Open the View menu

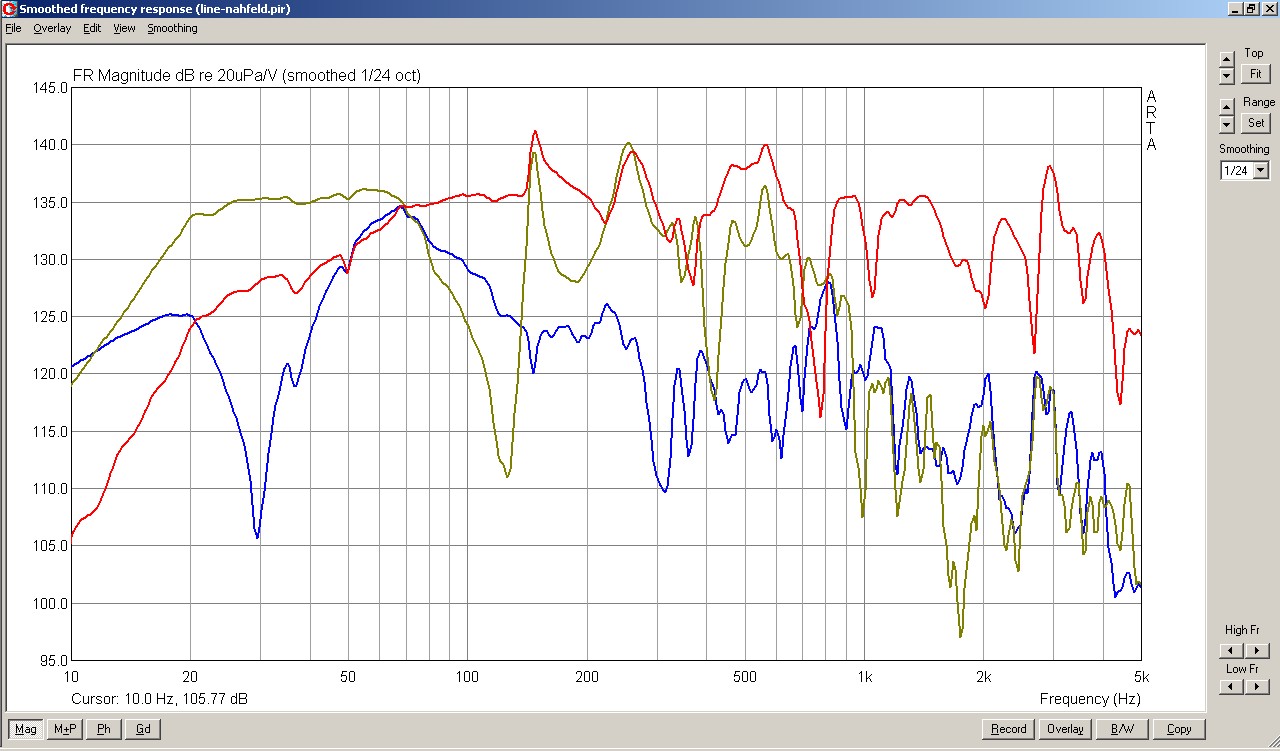click(x=124, y=28)
